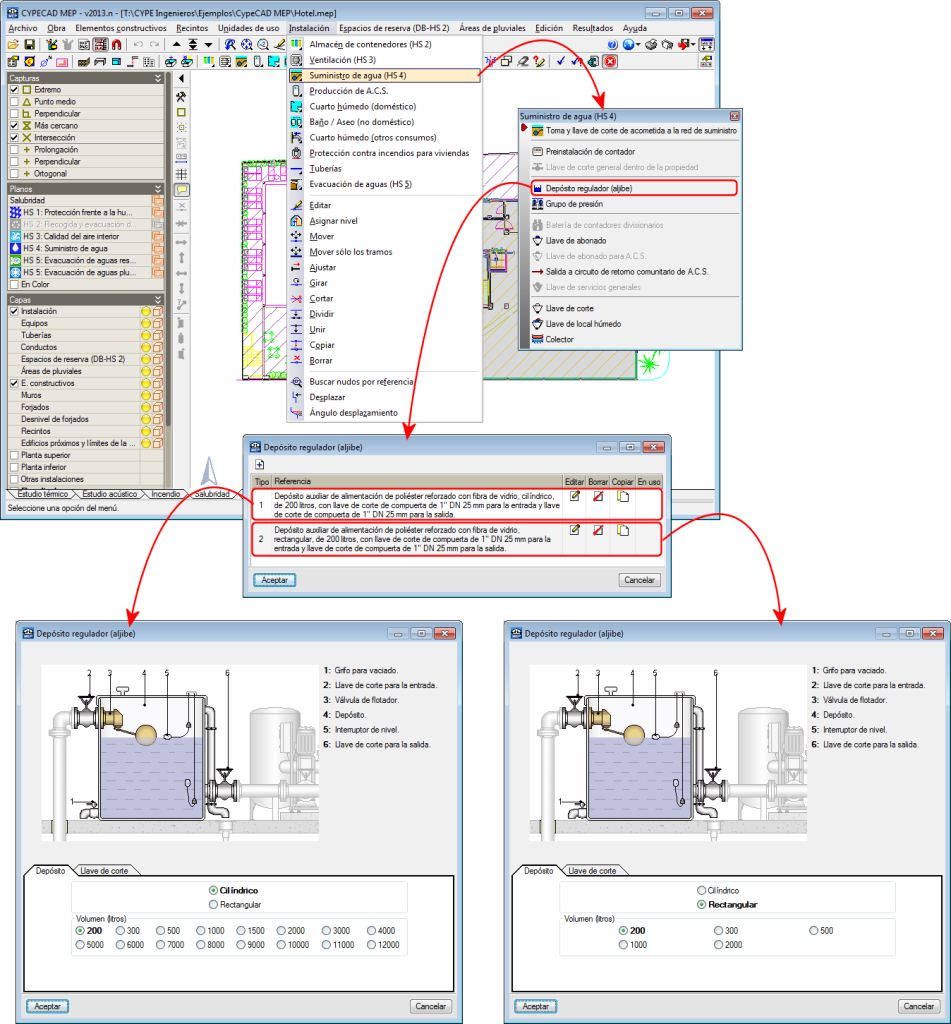Viewport: 951px width, 1024px height.
Task: Click the hammer tools icon beside the drawing area
Action: [182, 97]
